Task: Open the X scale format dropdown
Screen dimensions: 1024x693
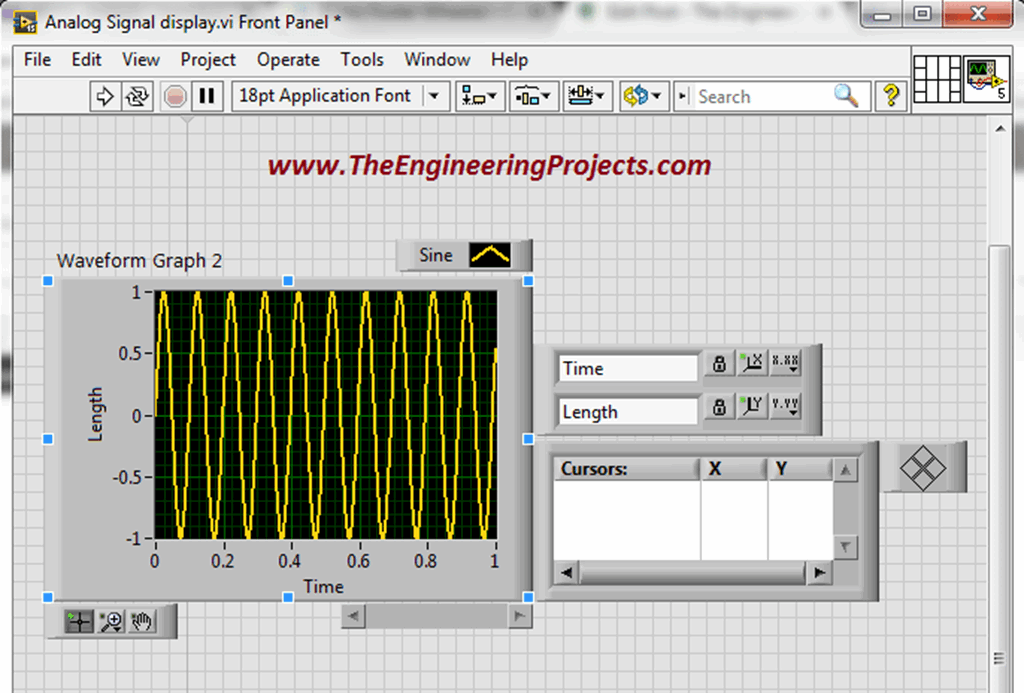Action: (x=786, y=365)
